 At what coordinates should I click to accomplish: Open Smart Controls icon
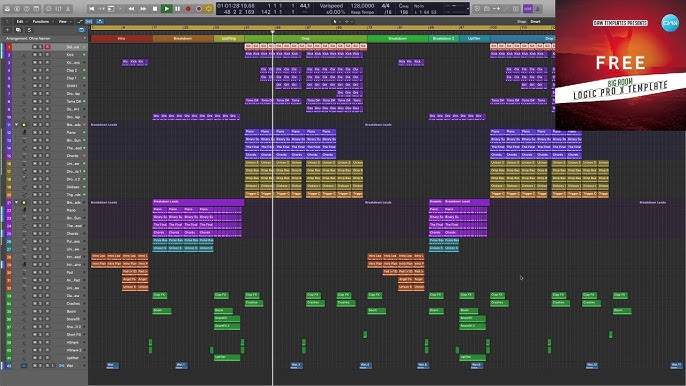tap(49, 8)
